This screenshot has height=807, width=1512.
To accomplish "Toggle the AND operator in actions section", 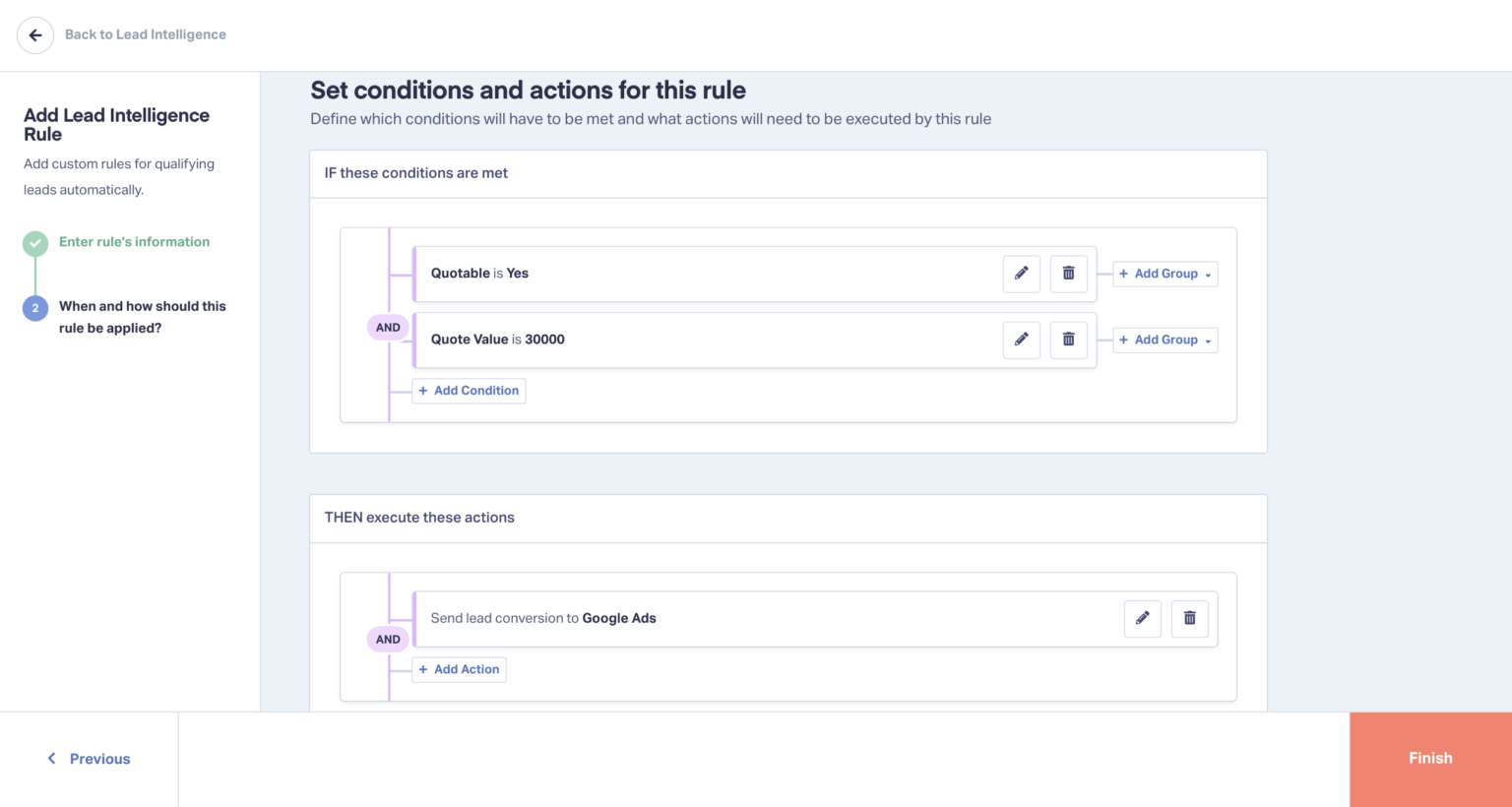I will 387,639.
